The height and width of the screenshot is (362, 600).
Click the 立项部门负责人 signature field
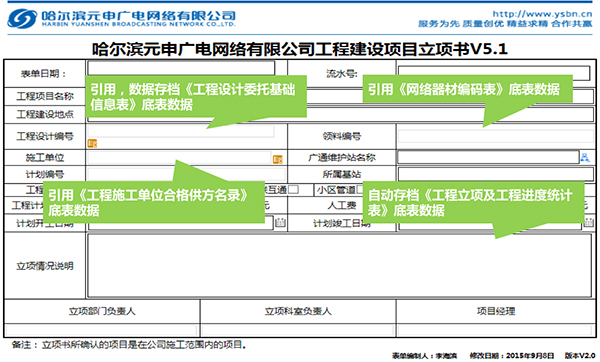pos(102,330)
